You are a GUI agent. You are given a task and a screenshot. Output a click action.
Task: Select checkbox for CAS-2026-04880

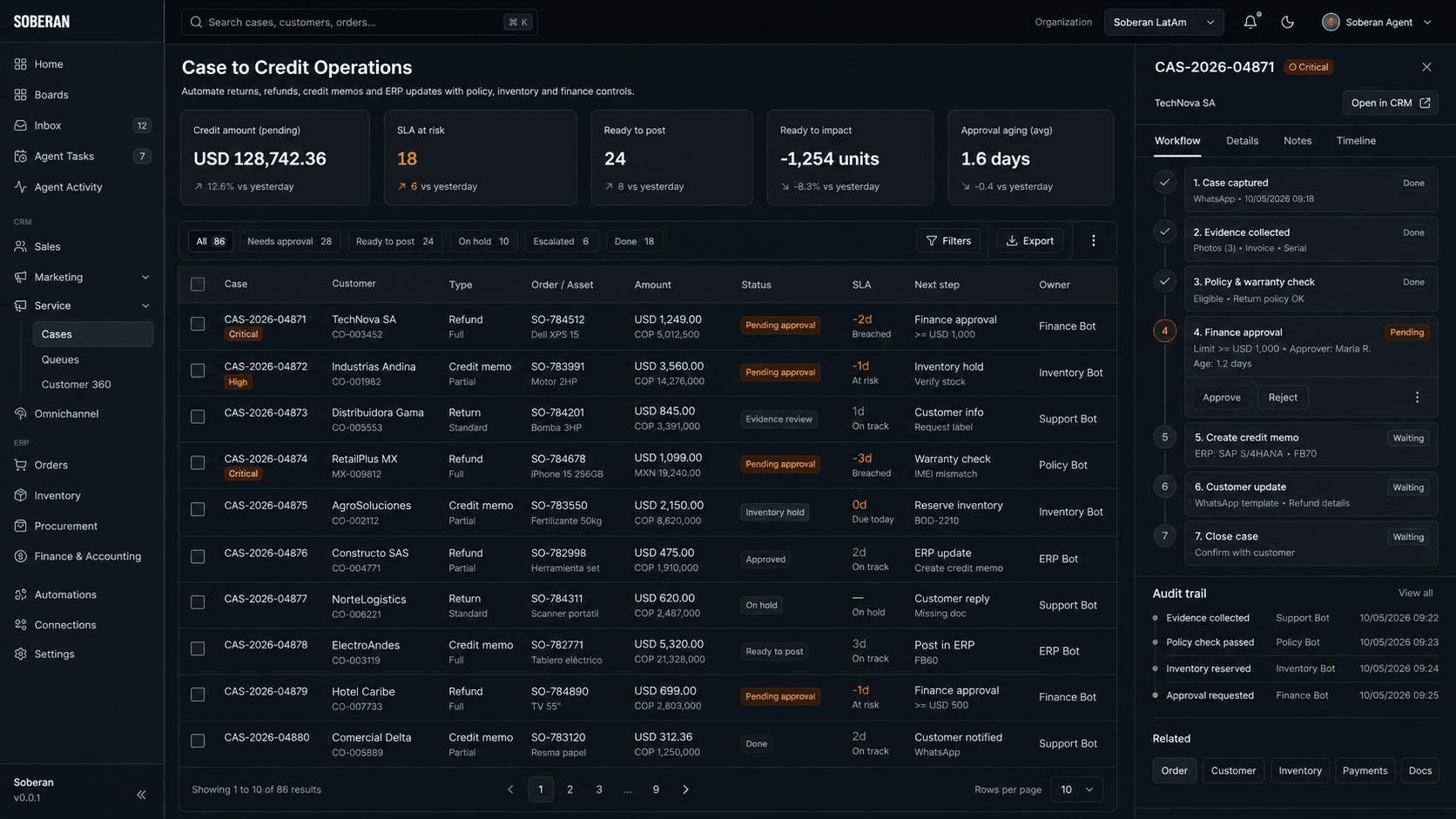198,741
